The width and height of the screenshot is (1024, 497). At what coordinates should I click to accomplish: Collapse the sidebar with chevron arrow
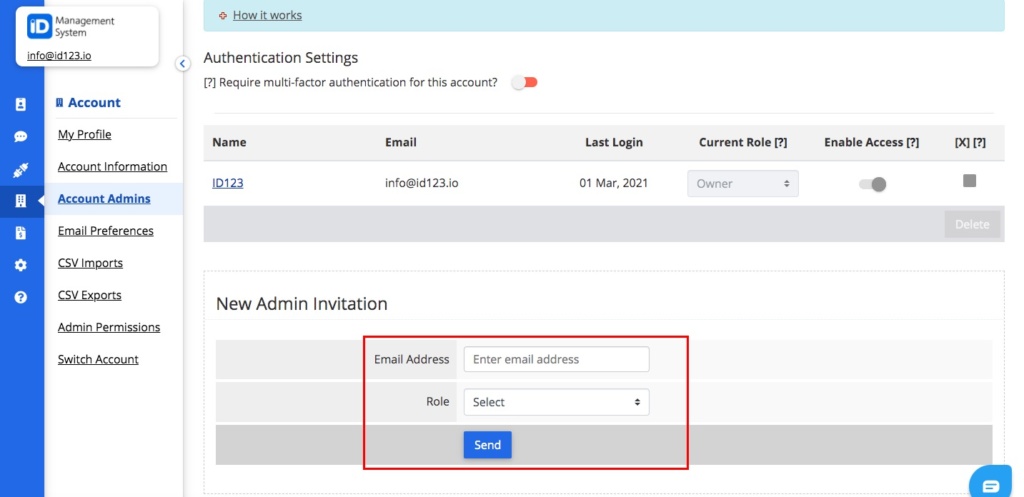pos(183,63)
